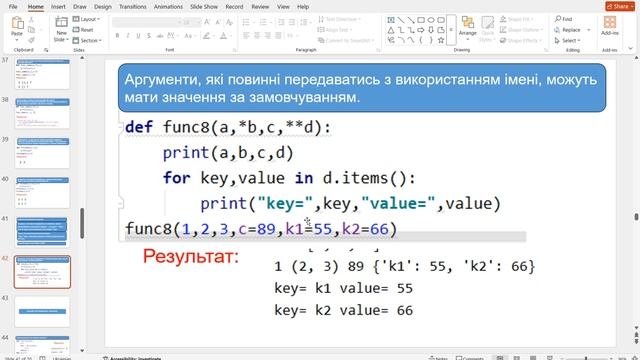Viewport: 640px width, 360px height.
Task: Click the Decrease Font Size icon
Action: (x=218, y=22)
